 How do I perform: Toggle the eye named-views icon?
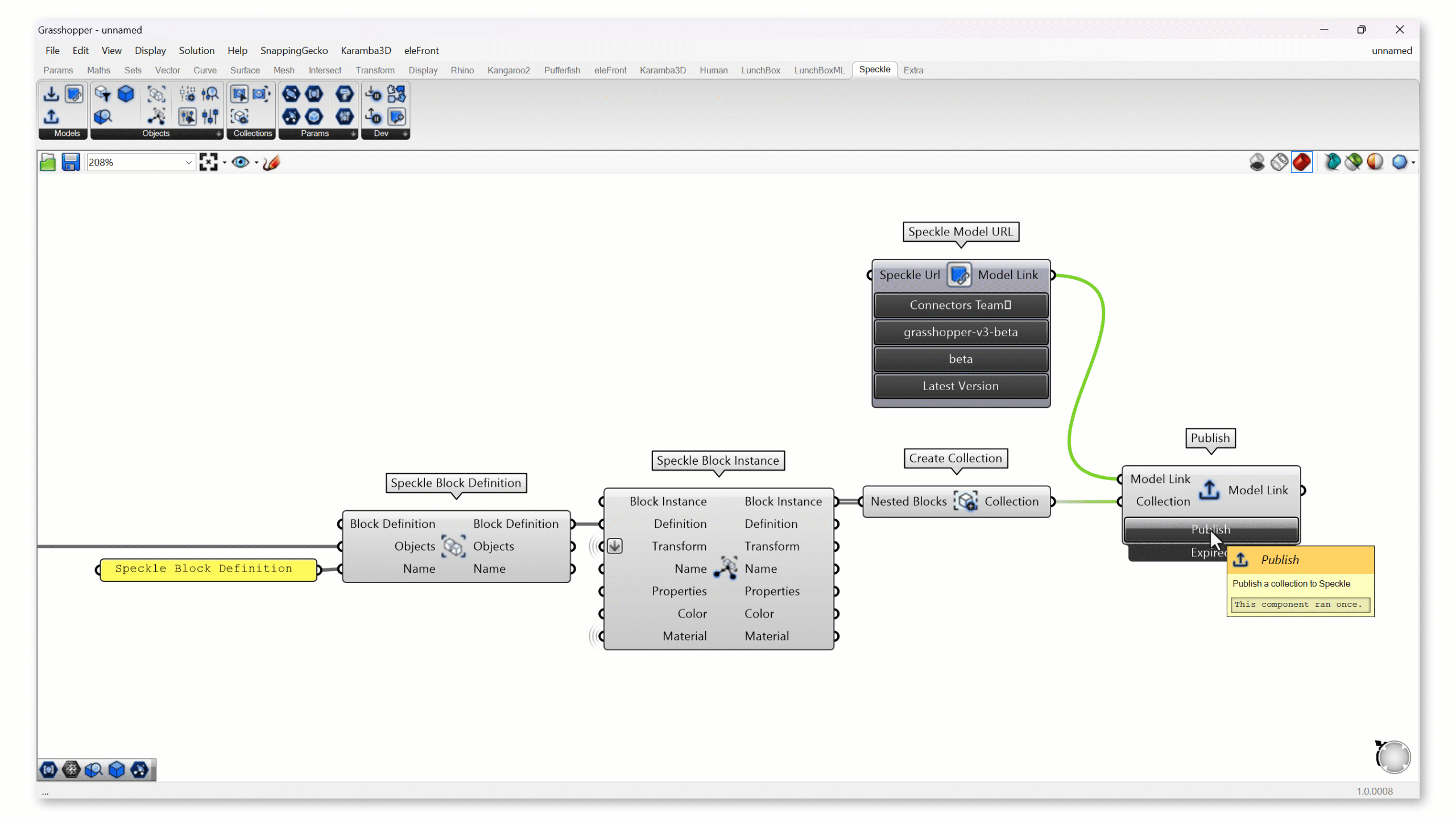coord(241,163)
